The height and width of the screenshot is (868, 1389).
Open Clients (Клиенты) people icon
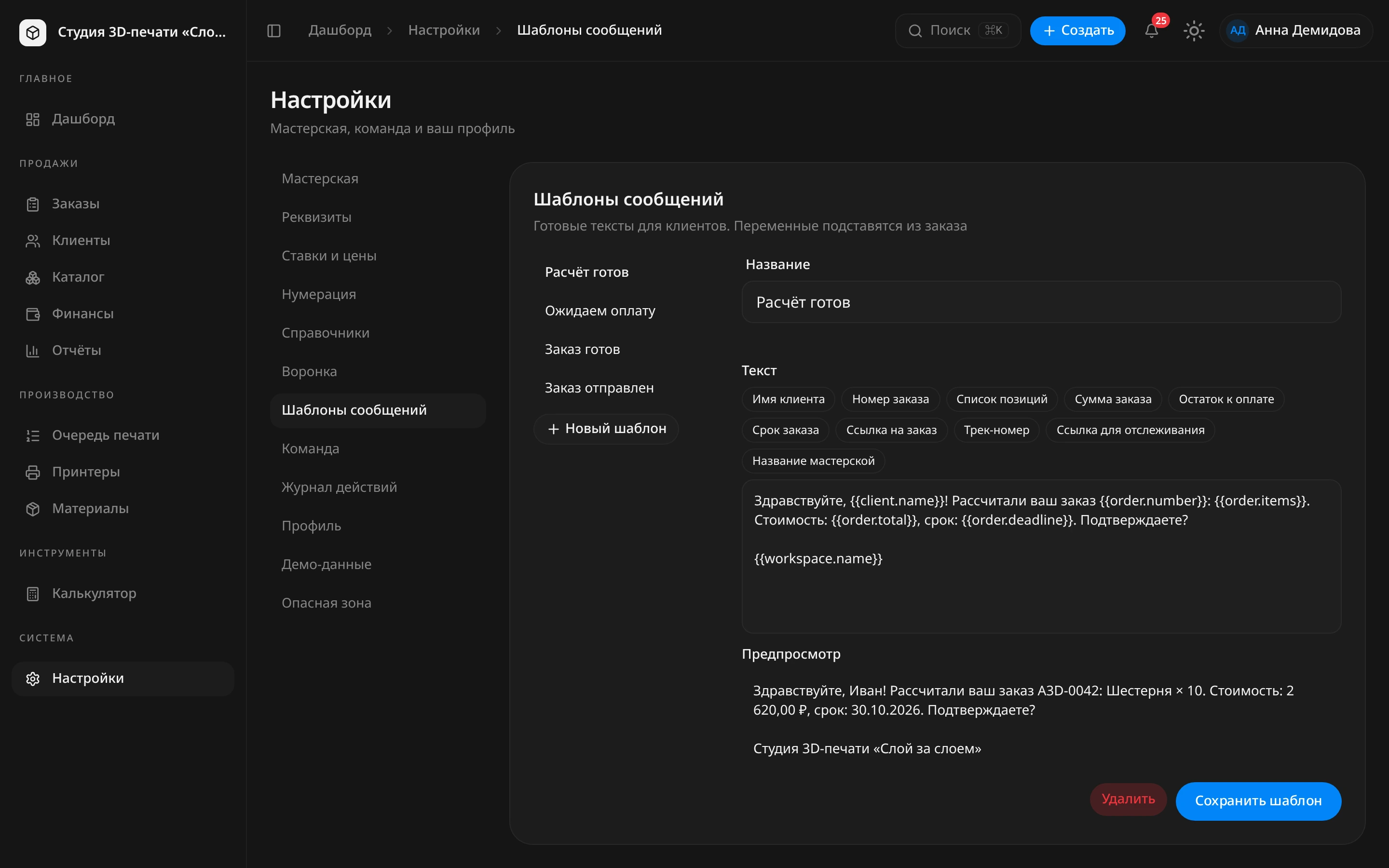click(33, 241)
